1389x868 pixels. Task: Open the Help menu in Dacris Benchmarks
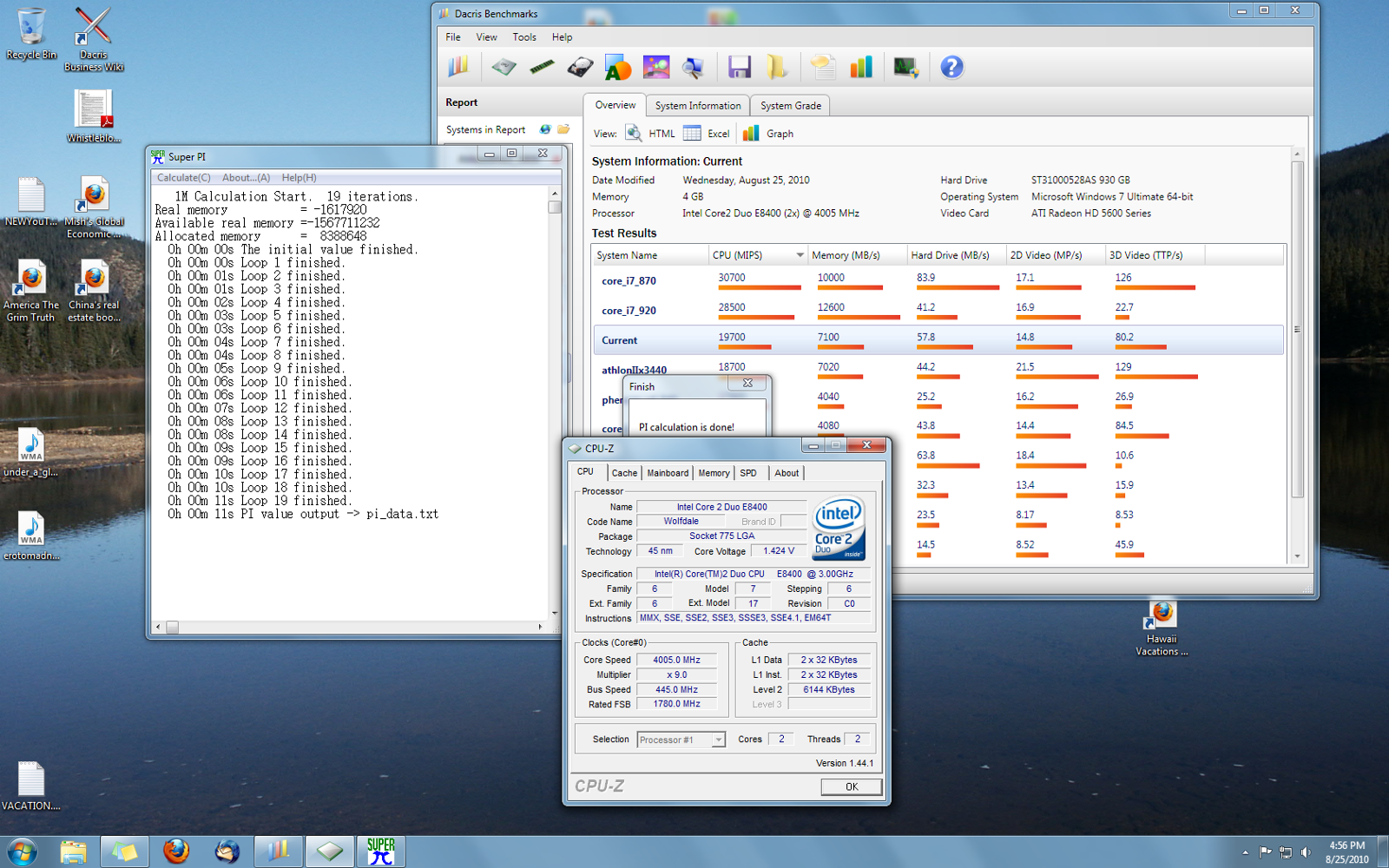tap(563, 37)
